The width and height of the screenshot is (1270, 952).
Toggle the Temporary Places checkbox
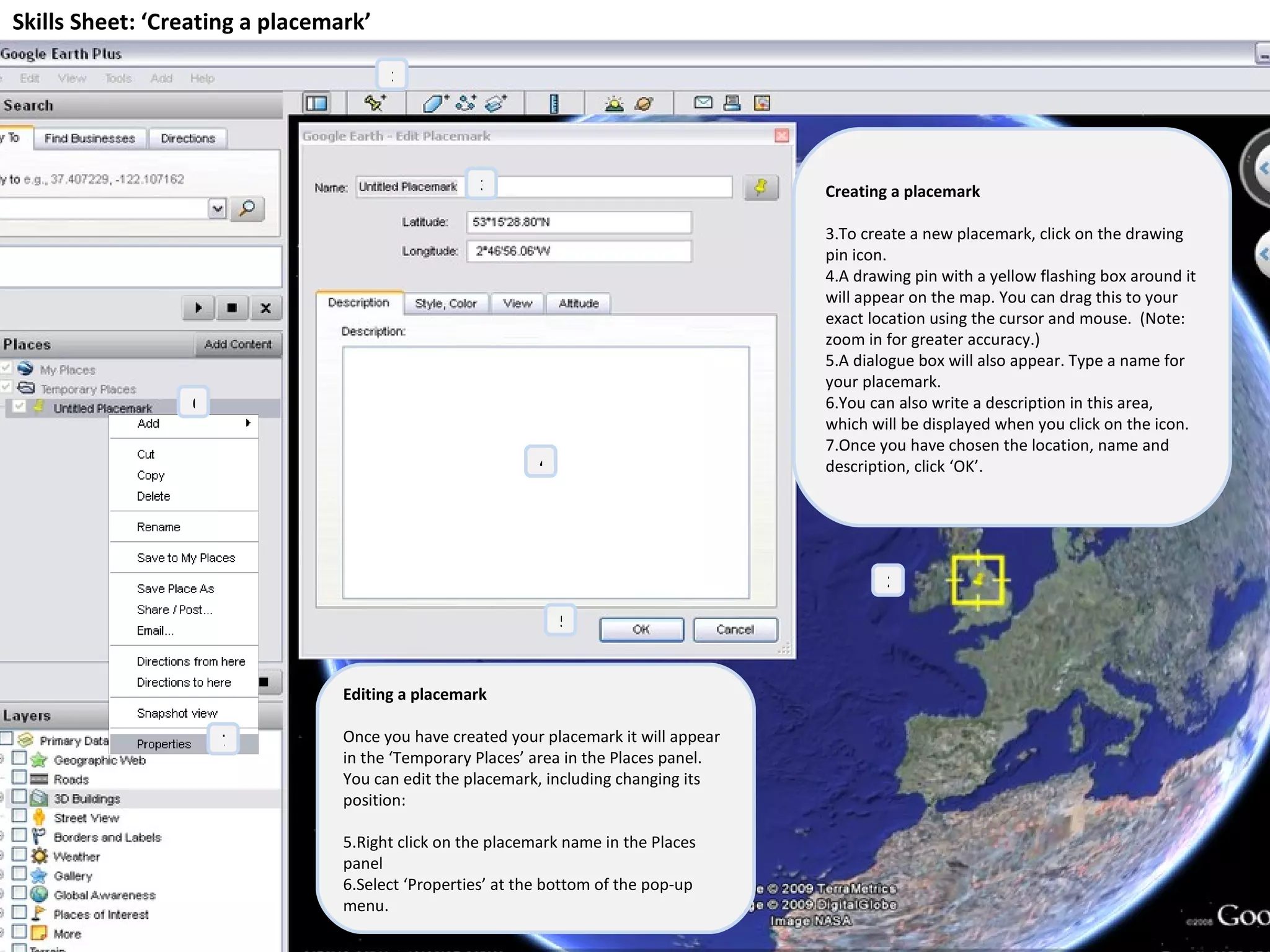[6, 387]
